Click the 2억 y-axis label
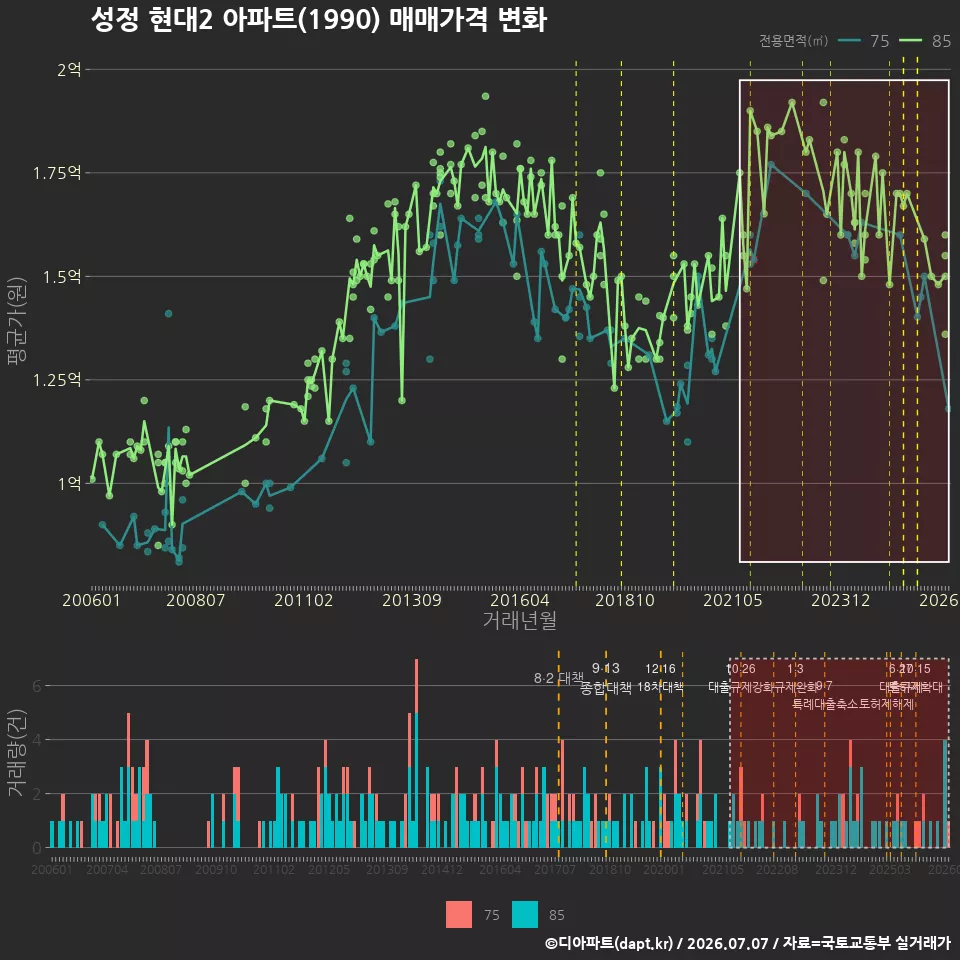The width and height of the screenshot is (960, 960). point(69,70)
